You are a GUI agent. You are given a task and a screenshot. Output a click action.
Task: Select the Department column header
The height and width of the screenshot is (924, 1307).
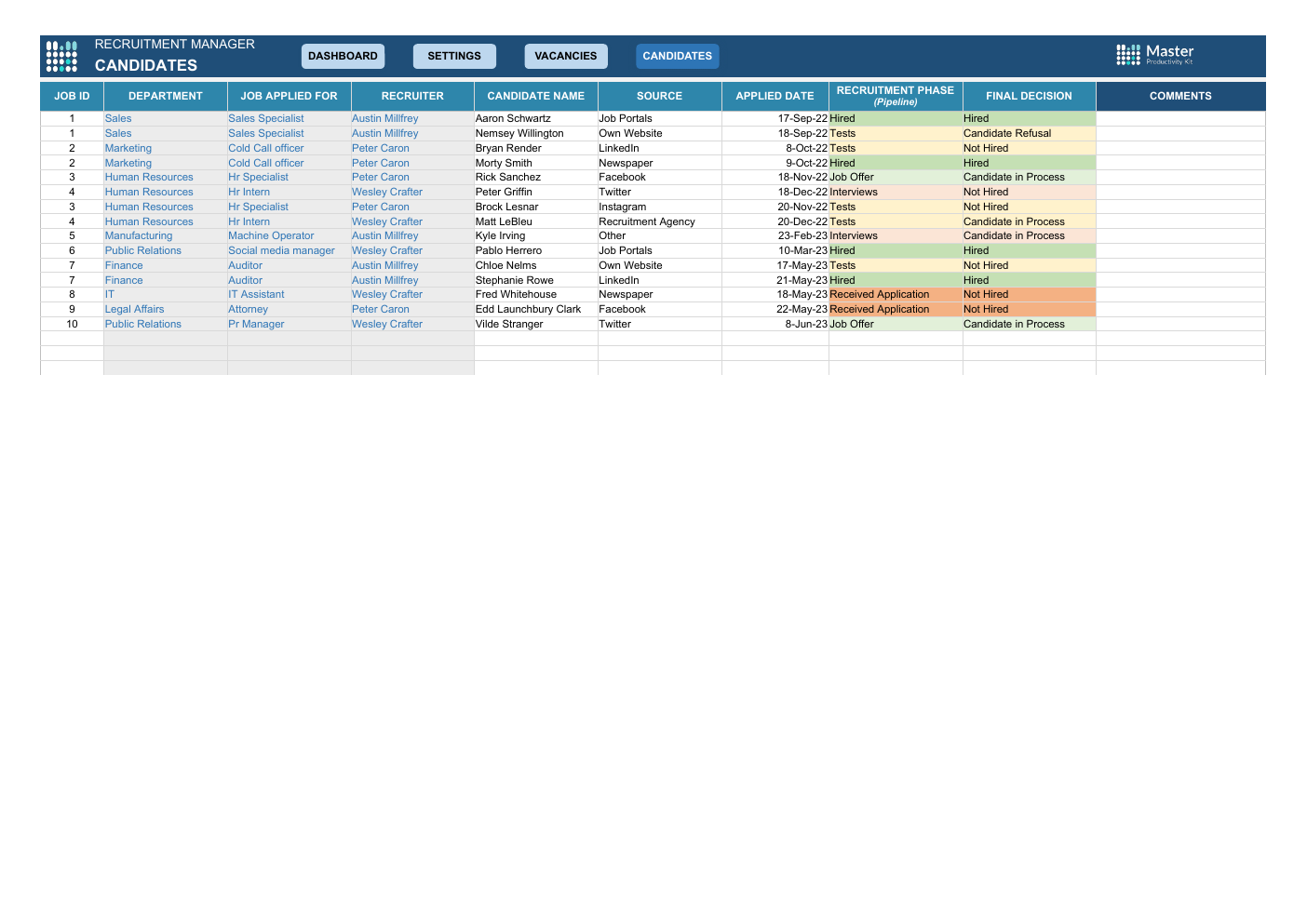(x=166, y=96)
